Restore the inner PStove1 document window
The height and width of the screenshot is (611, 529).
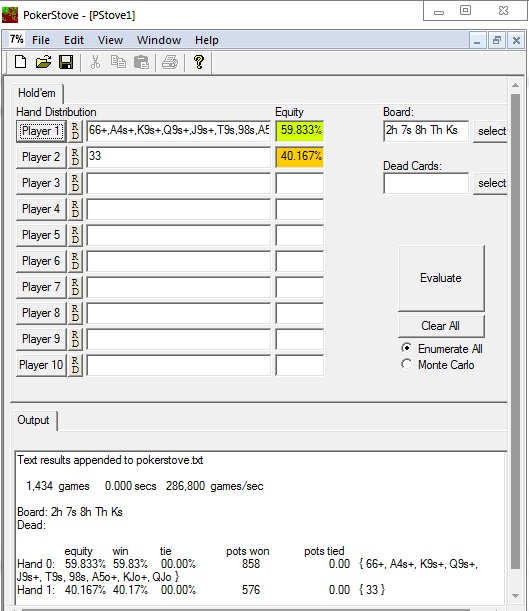click(496, 40)
